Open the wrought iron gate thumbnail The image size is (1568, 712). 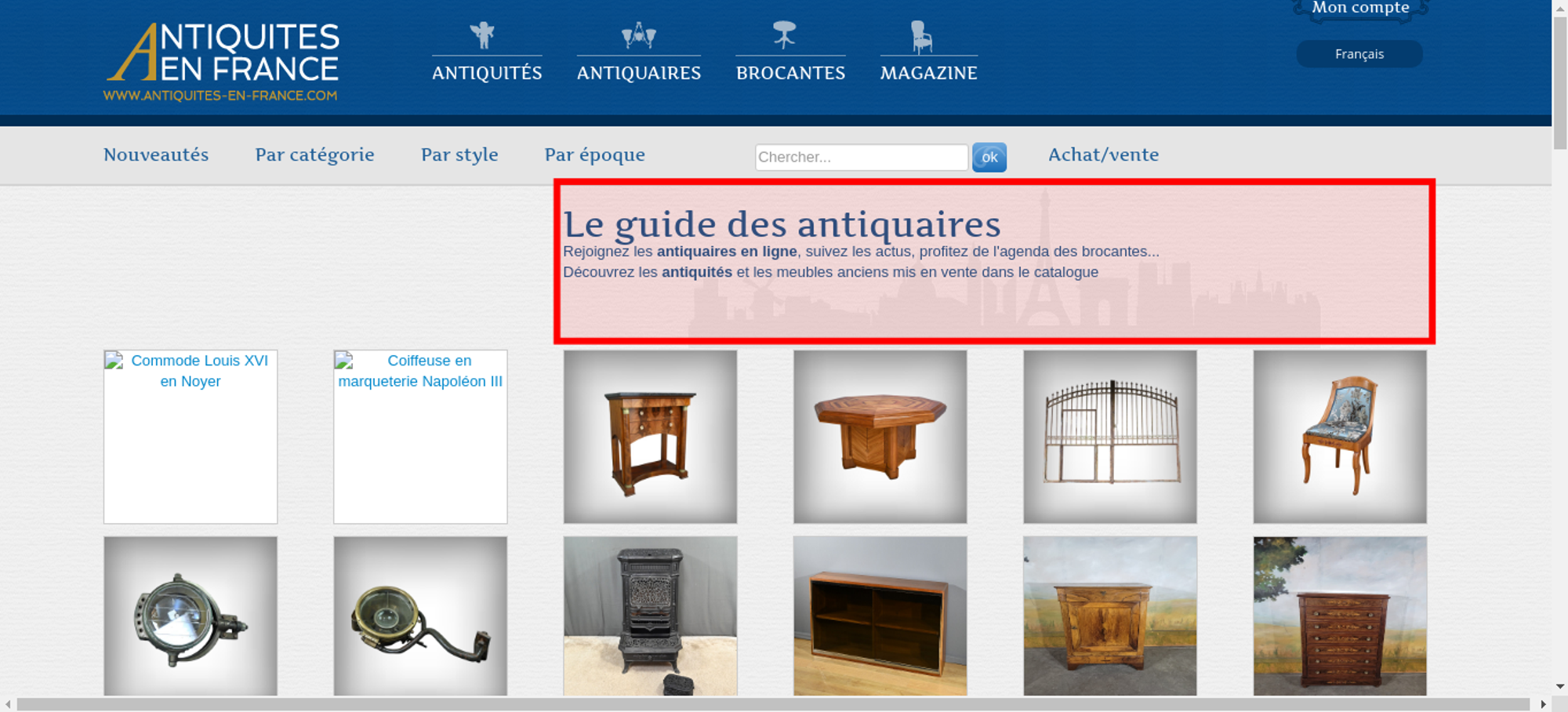coord(1109,436)
